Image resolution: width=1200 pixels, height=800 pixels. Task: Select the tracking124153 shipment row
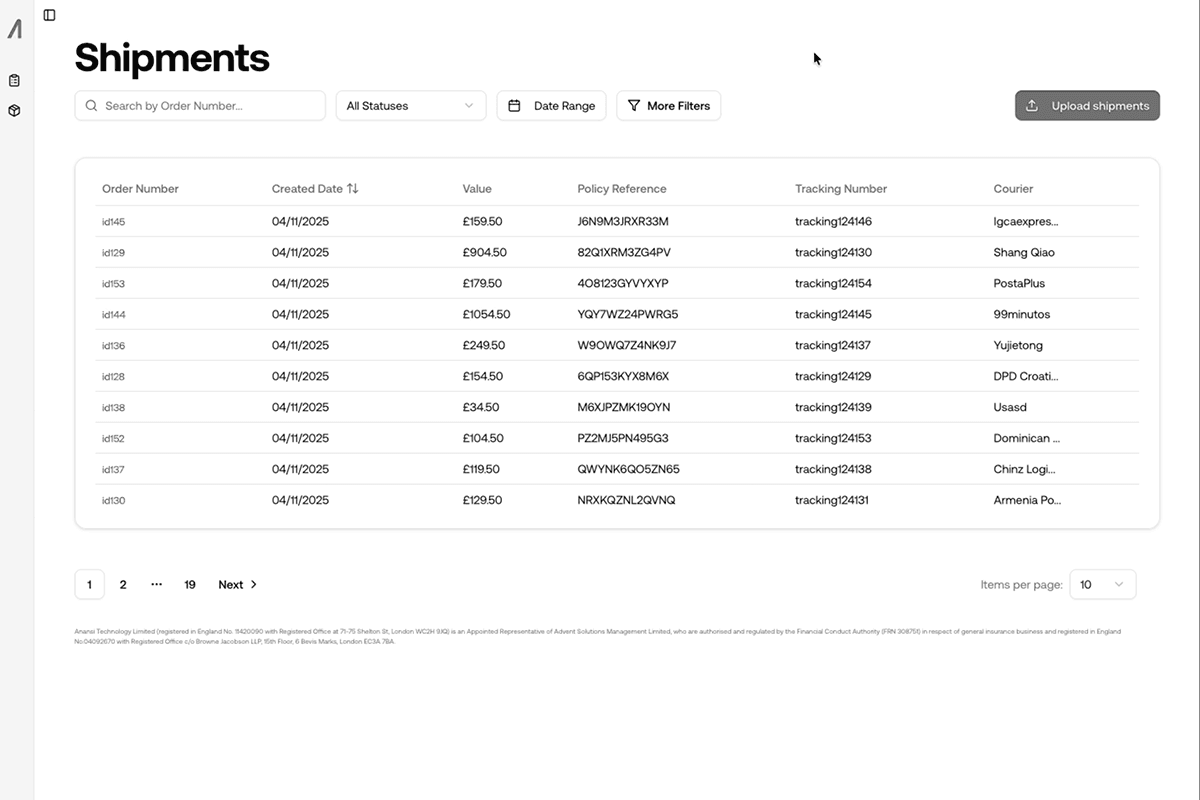(832, 439)
